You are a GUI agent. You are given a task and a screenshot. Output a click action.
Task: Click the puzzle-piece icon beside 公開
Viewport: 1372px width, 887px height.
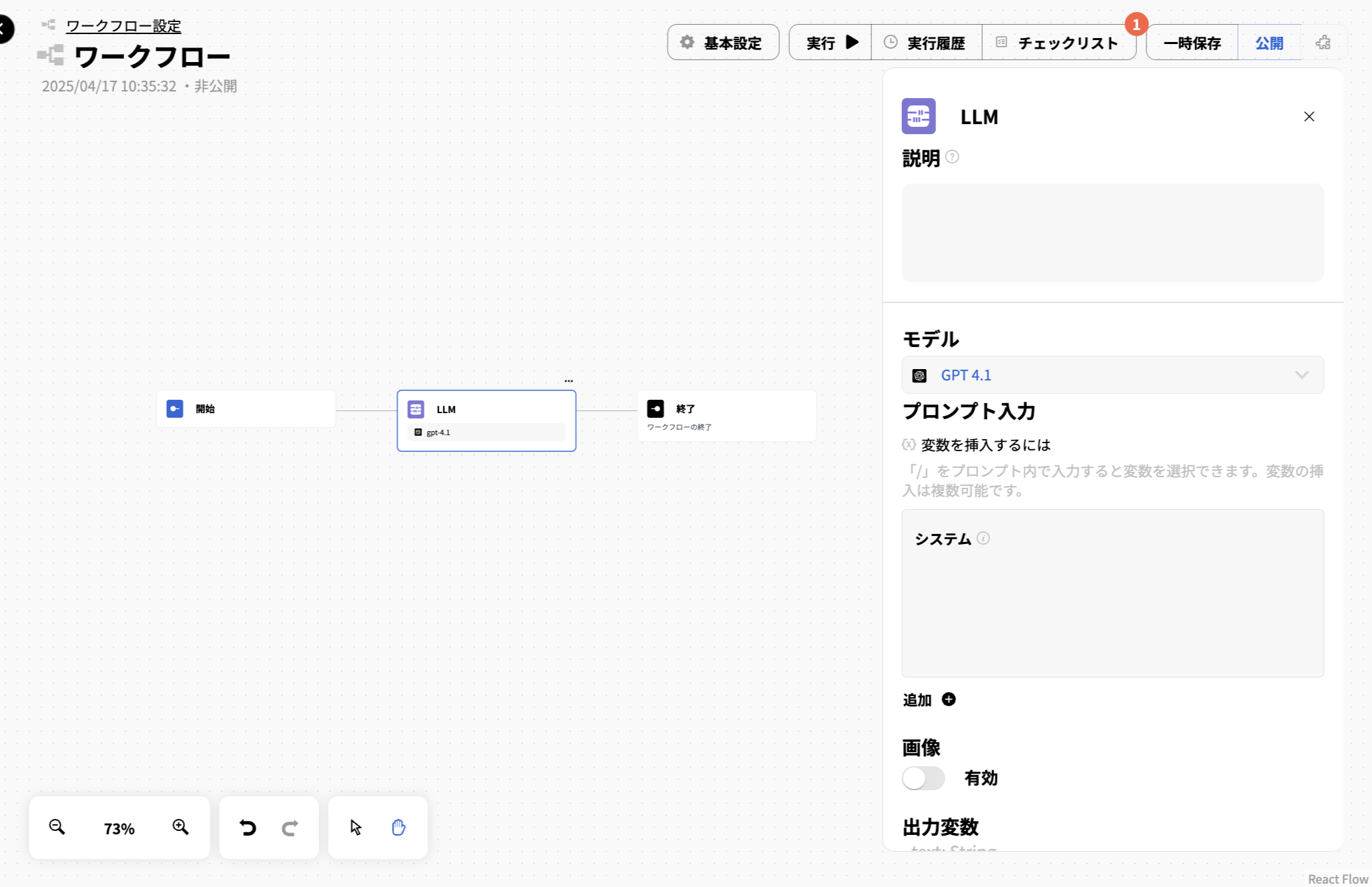point(1324,42)
